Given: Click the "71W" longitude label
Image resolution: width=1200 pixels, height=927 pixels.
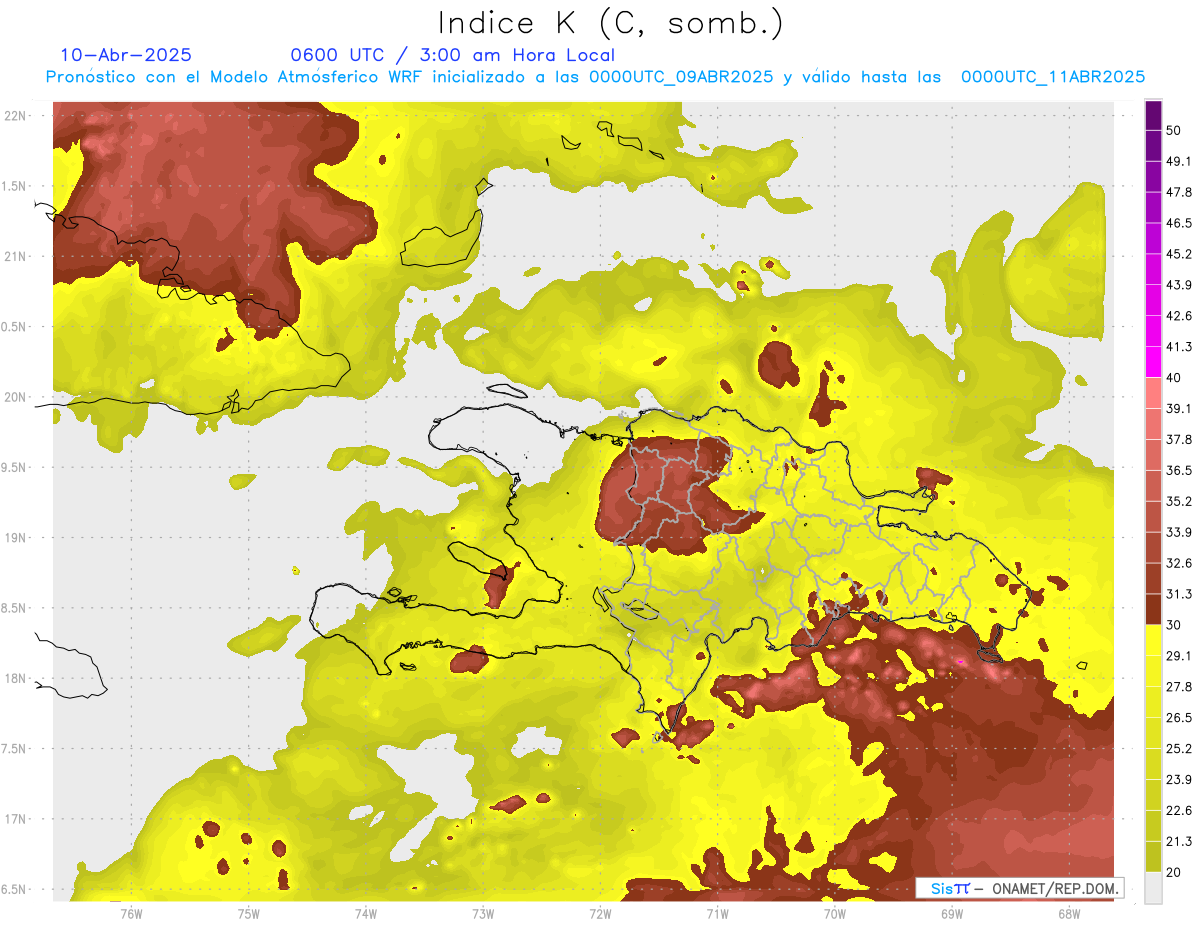Looking at the screenshot, I should [717, 913].
